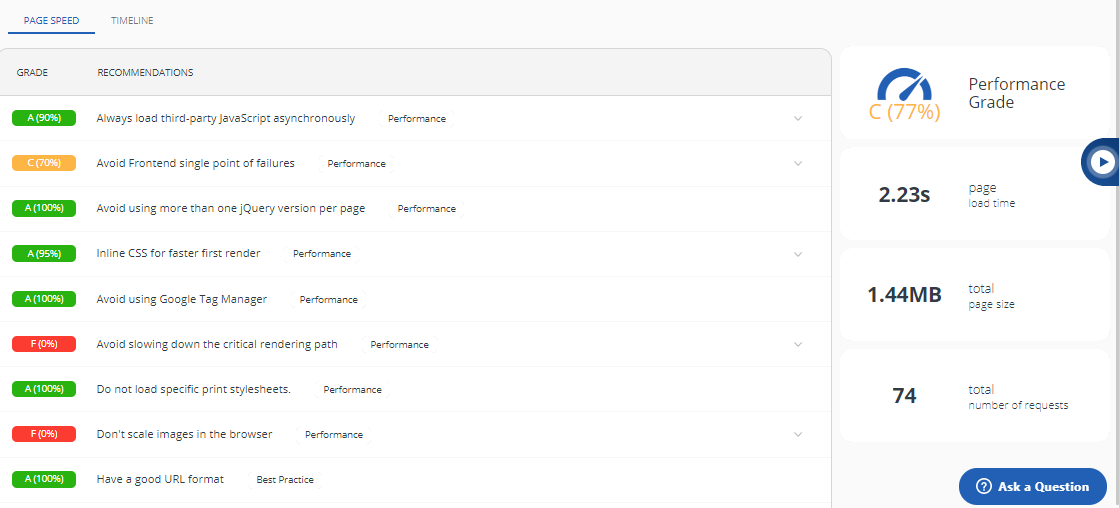The height and width of the screenshot is (508, 1119).
Task: Expand the Inline CSS for faster render row
Action: click(799, 254)
